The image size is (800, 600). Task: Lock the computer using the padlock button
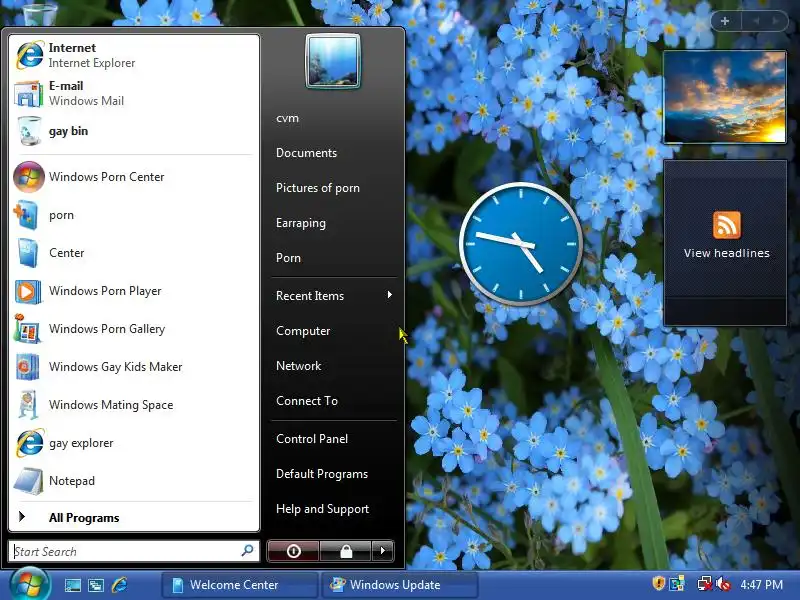(345, 551)
